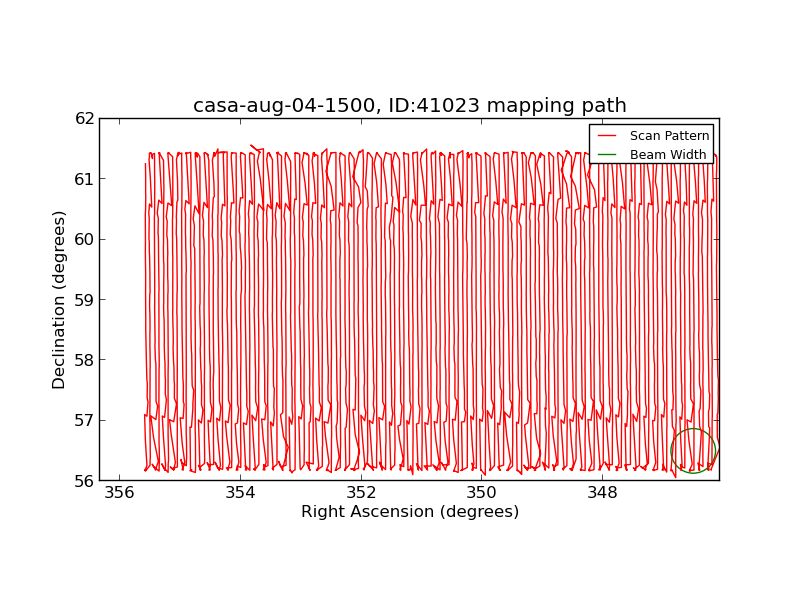This screenshot has height=600, width=800.
Task: Click the y-axis tick label 60
Action: pos(85,239)
